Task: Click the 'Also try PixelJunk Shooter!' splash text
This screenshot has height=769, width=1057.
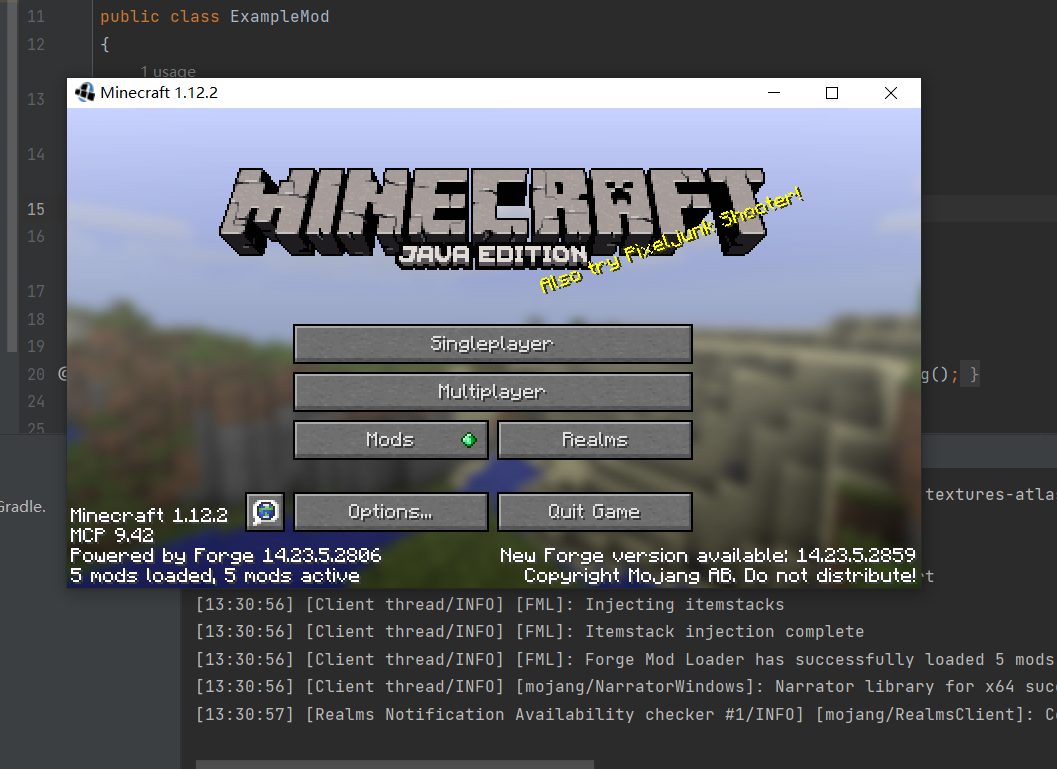Action: 671,240
